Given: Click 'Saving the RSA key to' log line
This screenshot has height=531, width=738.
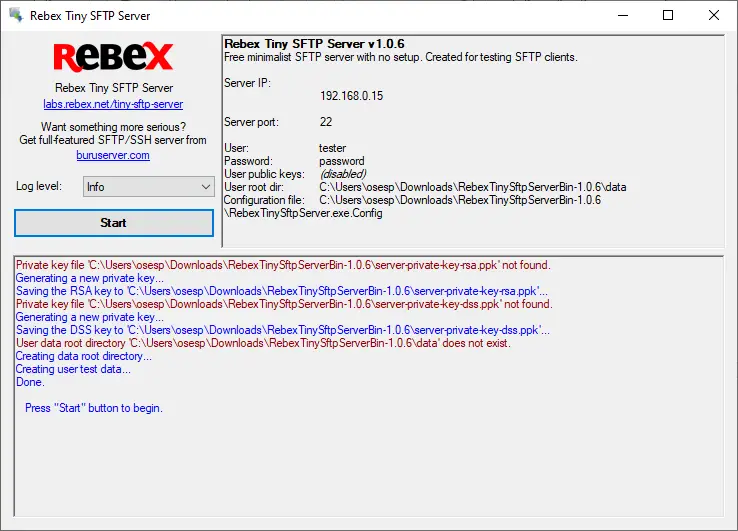Looking at the screenshot, I should 282,291.
